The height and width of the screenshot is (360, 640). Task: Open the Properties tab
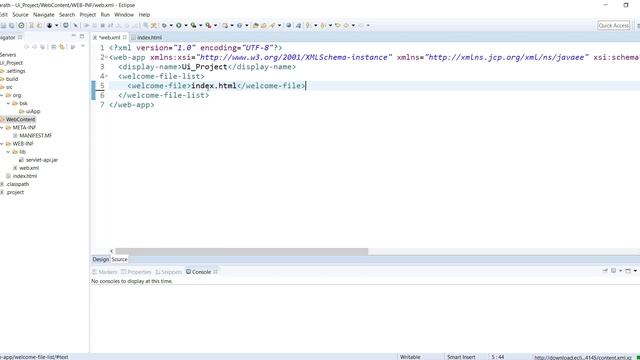pos(136,272)
